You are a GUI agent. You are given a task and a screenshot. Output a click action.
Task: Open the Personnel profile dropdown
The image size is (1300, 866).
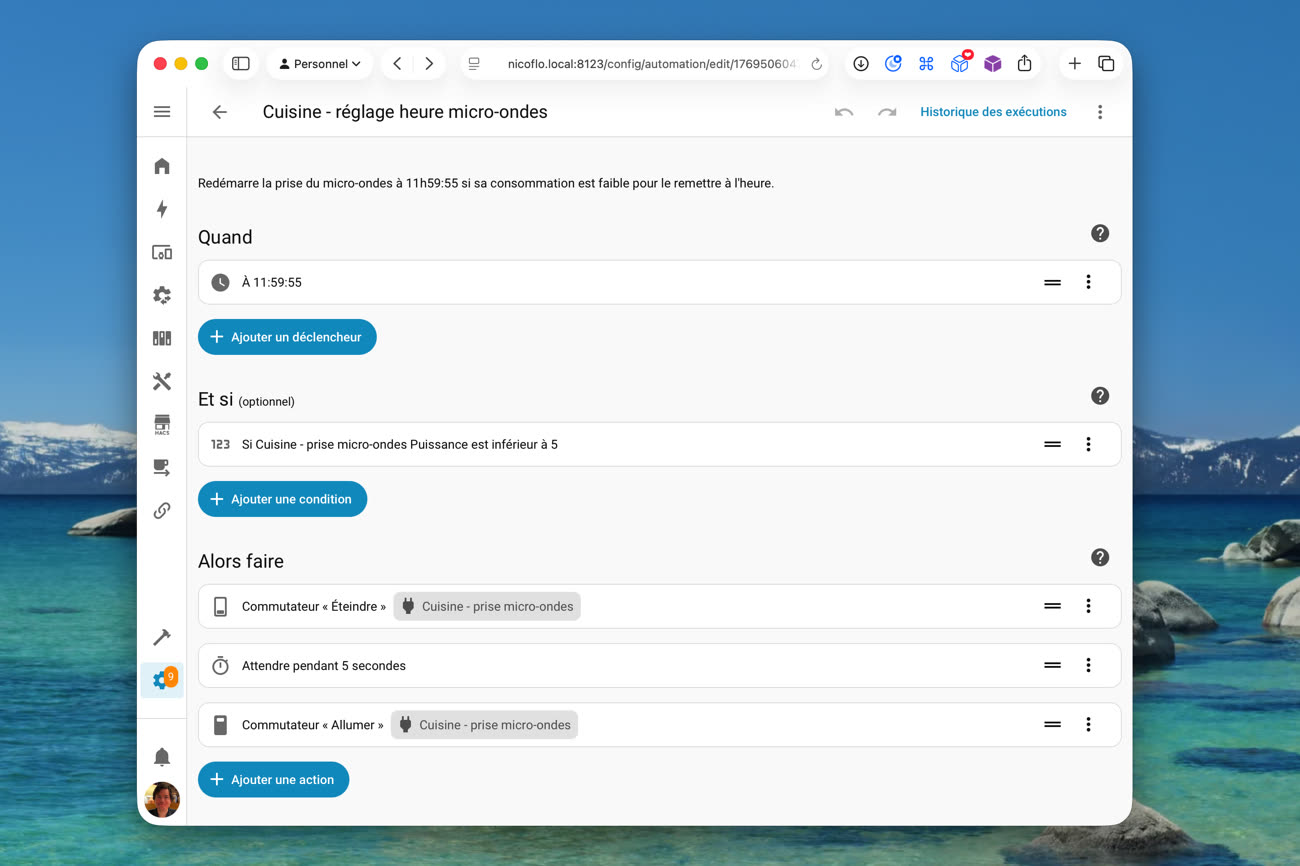(319, 64)
